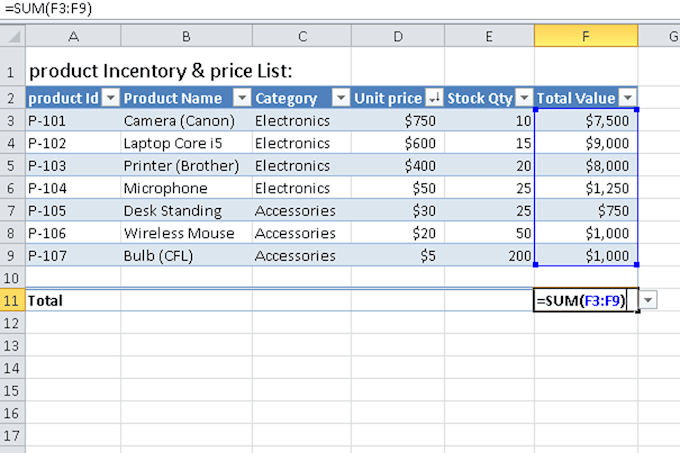Select row 1 header

pyautogui.click(x=12, y=67)
